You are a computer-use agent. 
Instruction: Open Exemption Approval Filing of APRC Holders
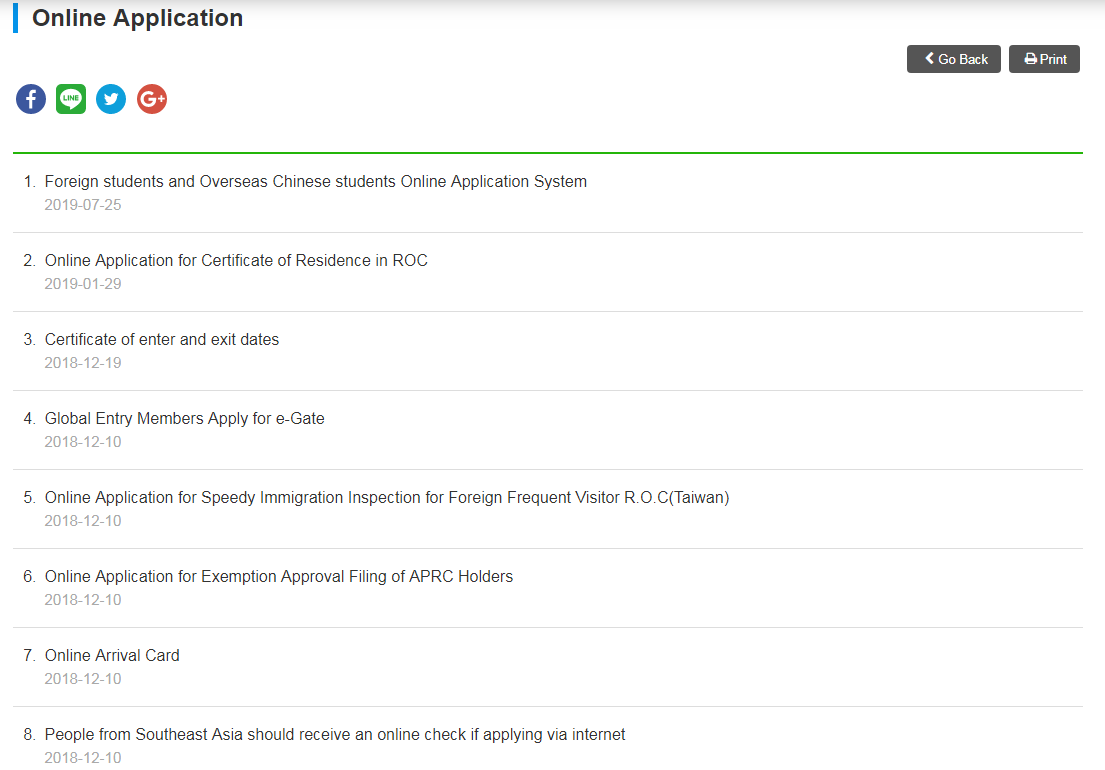click(x=278, y=577)
